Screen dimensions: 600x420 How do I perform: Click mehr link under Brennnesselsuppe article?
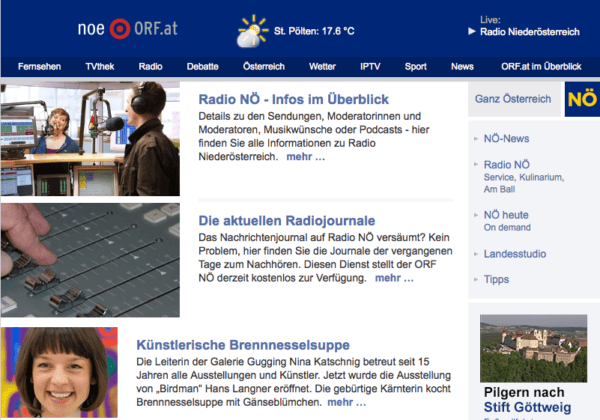point(347,402)
